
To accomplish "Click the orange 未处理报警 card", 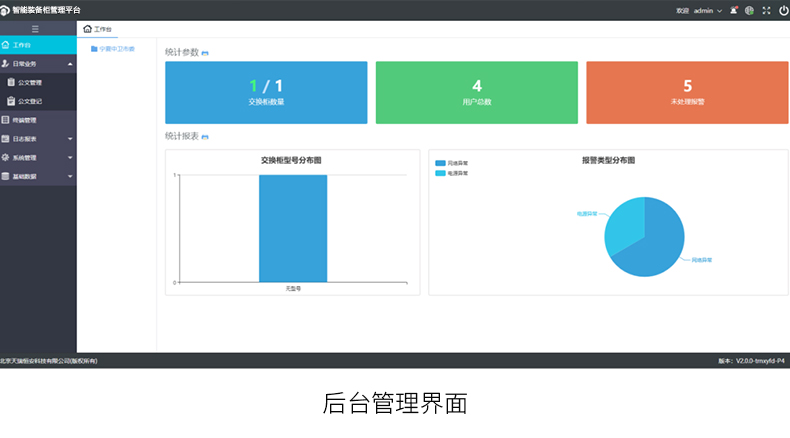I will [687, 92].
